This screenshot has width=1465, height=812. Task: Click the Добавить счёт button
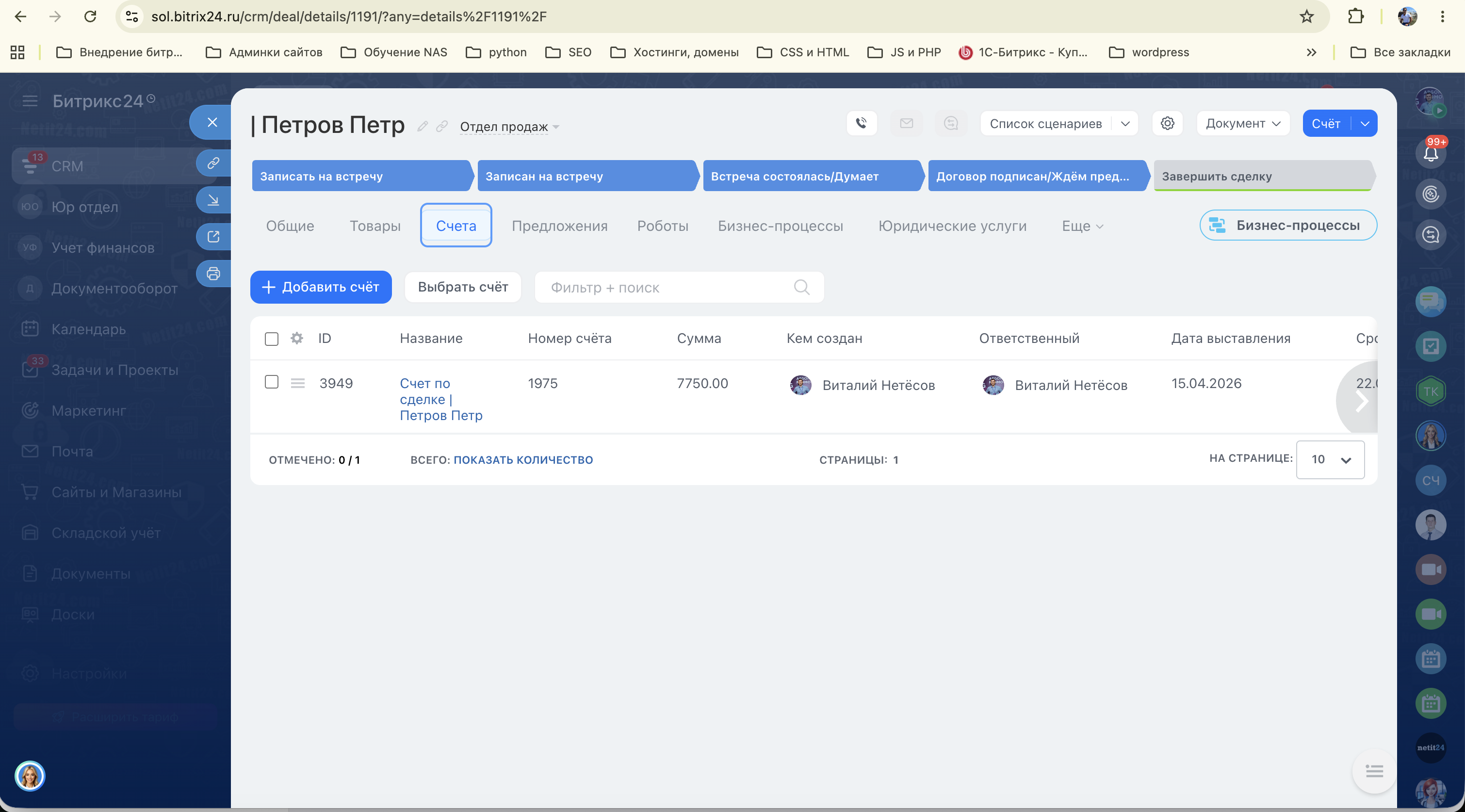(321, 287)
